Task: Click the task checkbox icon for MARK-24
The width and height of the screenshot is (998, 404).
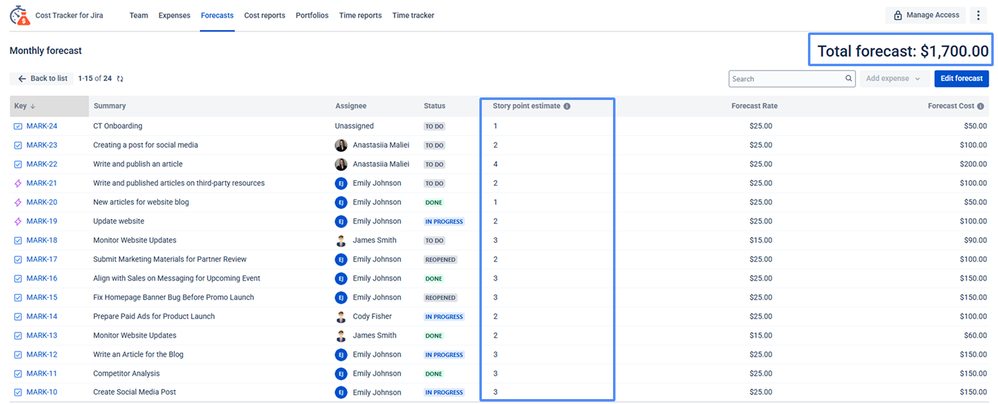Action: click(18, 126)
